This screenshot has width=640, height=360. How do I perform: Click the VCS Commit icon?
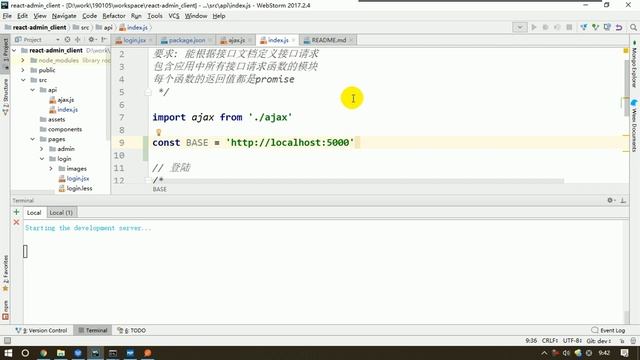click(596, 27)
